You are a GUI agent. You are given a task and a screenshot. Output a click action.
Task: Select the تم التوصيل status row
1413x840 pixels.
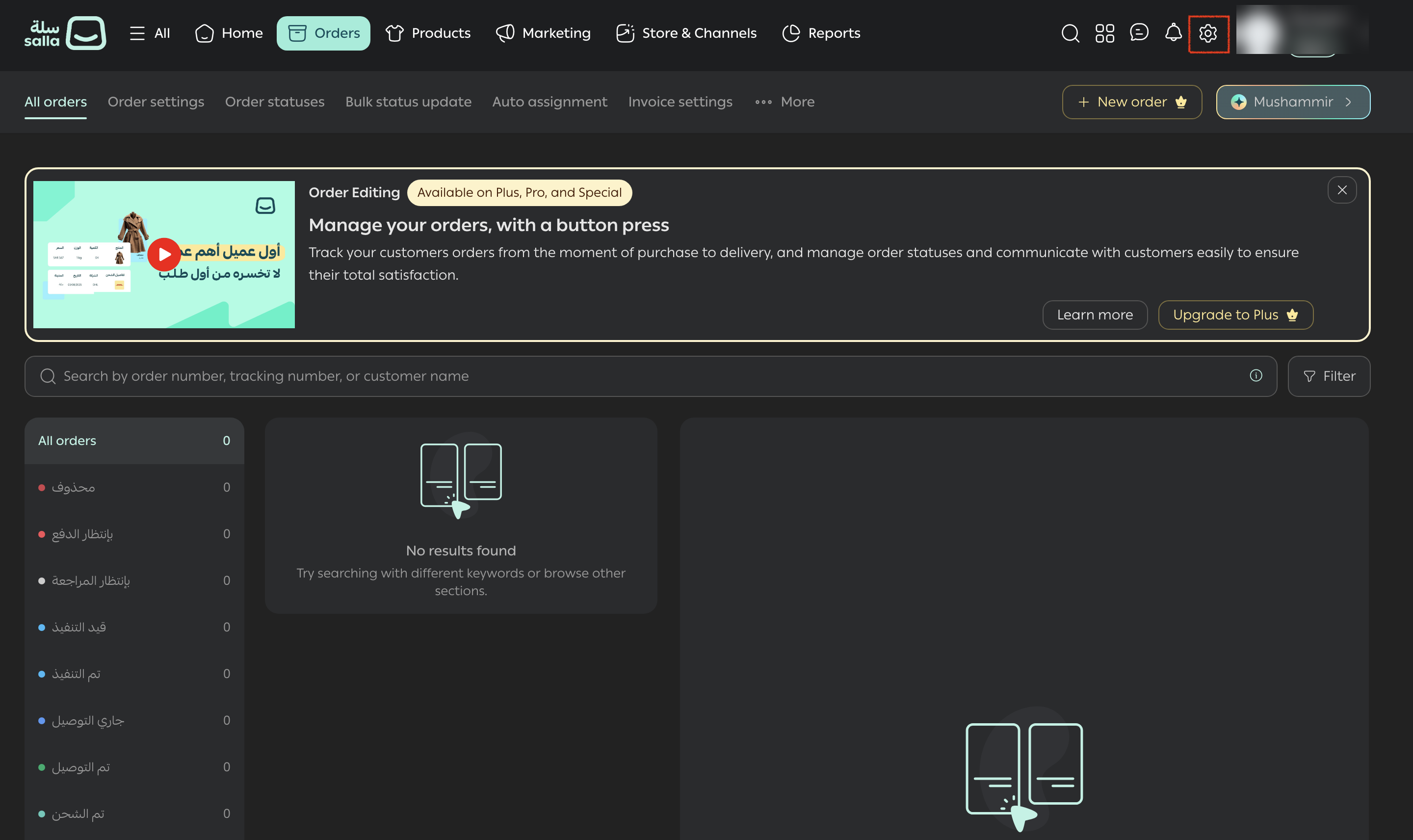(x=134, y=767)
